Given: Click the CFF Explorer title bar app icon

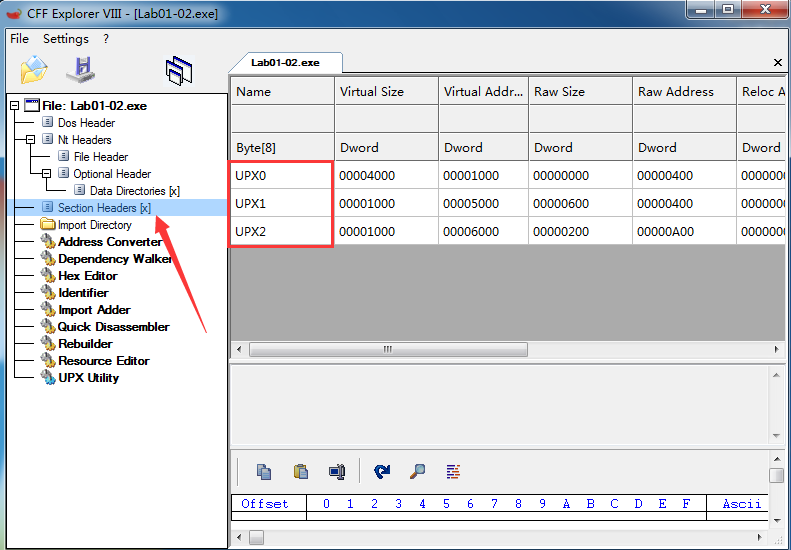Looking at the screenshot, I should click(14, 13).
